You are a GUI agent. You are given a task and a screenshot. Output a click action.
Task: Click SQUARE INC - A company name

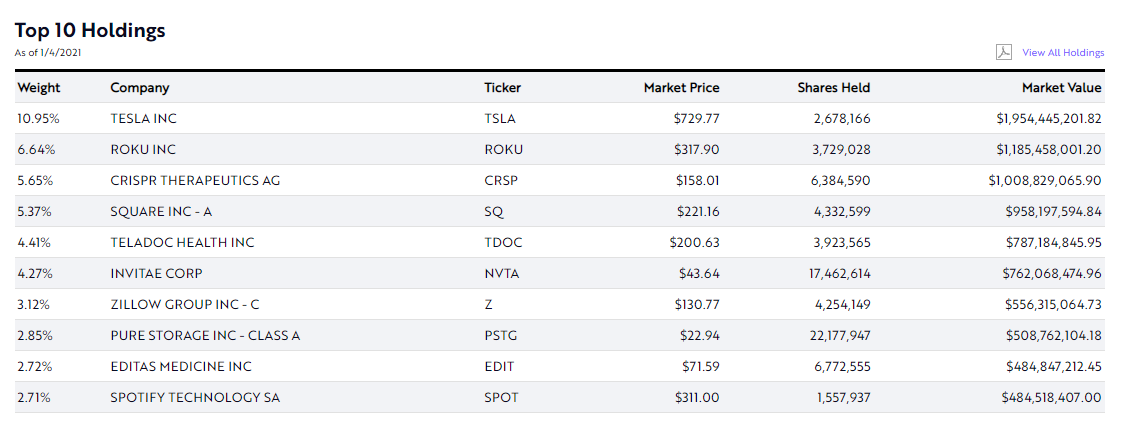[x=169, y=212]
